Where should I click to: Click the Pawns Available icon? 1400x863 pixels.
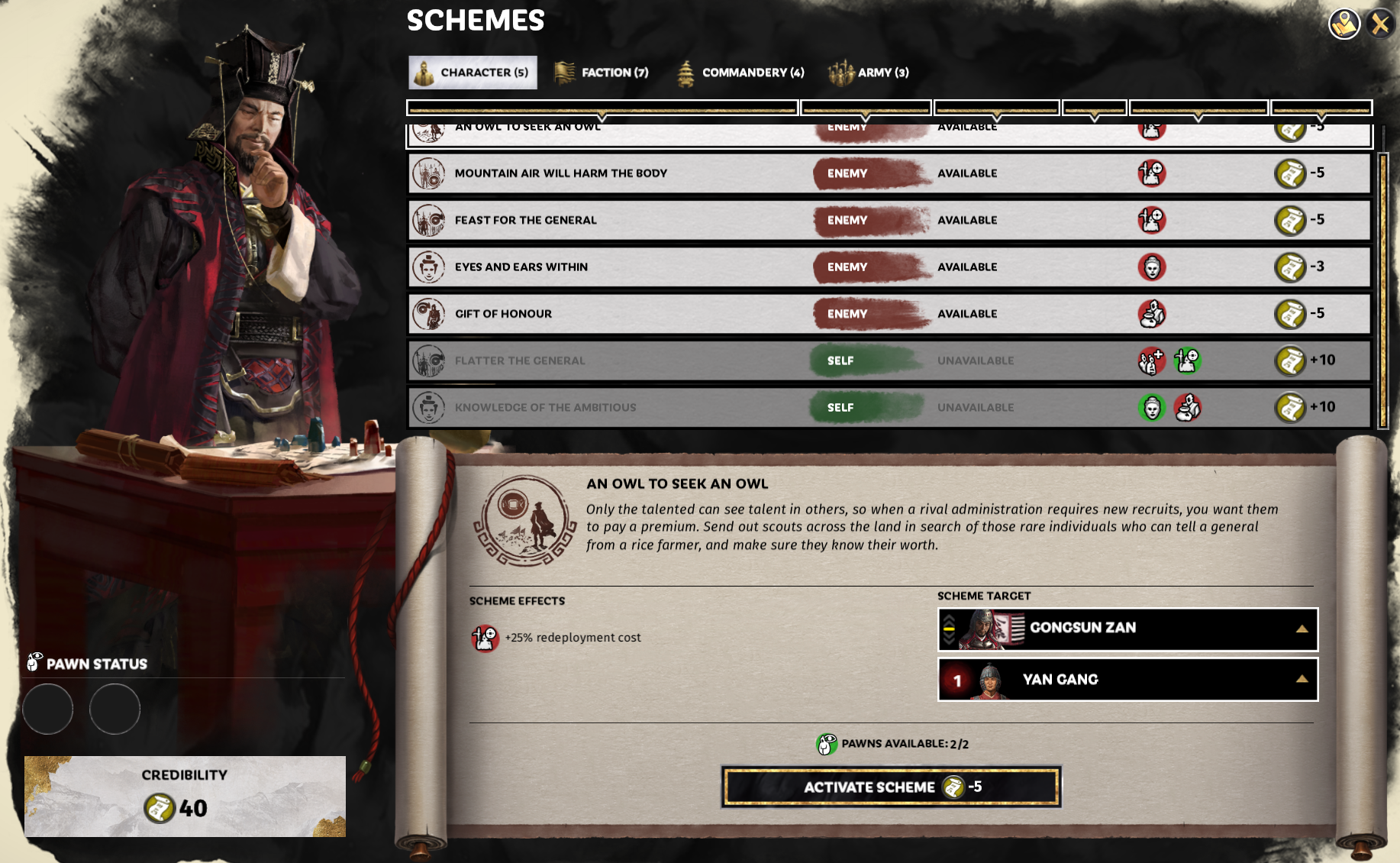point(826,744)
